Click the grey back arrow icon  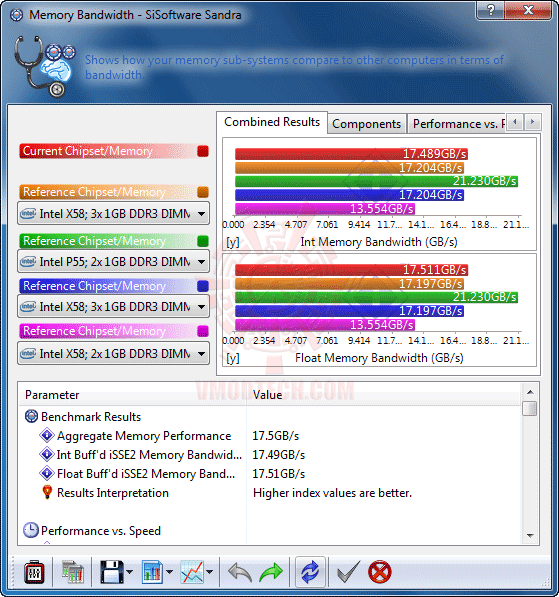click(x=240, y=572)
